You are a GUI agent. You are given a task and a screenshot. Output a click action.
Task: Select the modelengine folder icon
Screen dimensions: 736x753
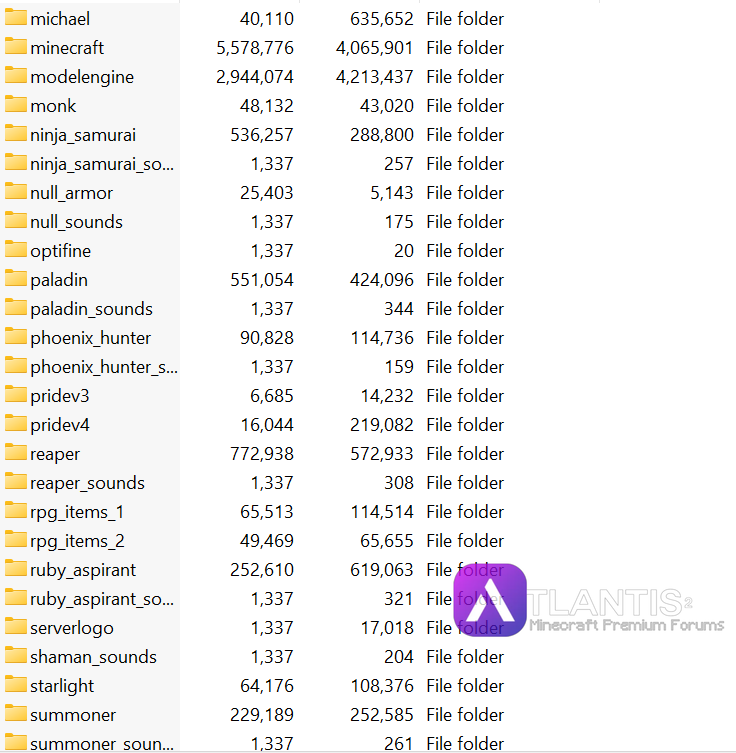pyautogui.click(x=16, y=75)
